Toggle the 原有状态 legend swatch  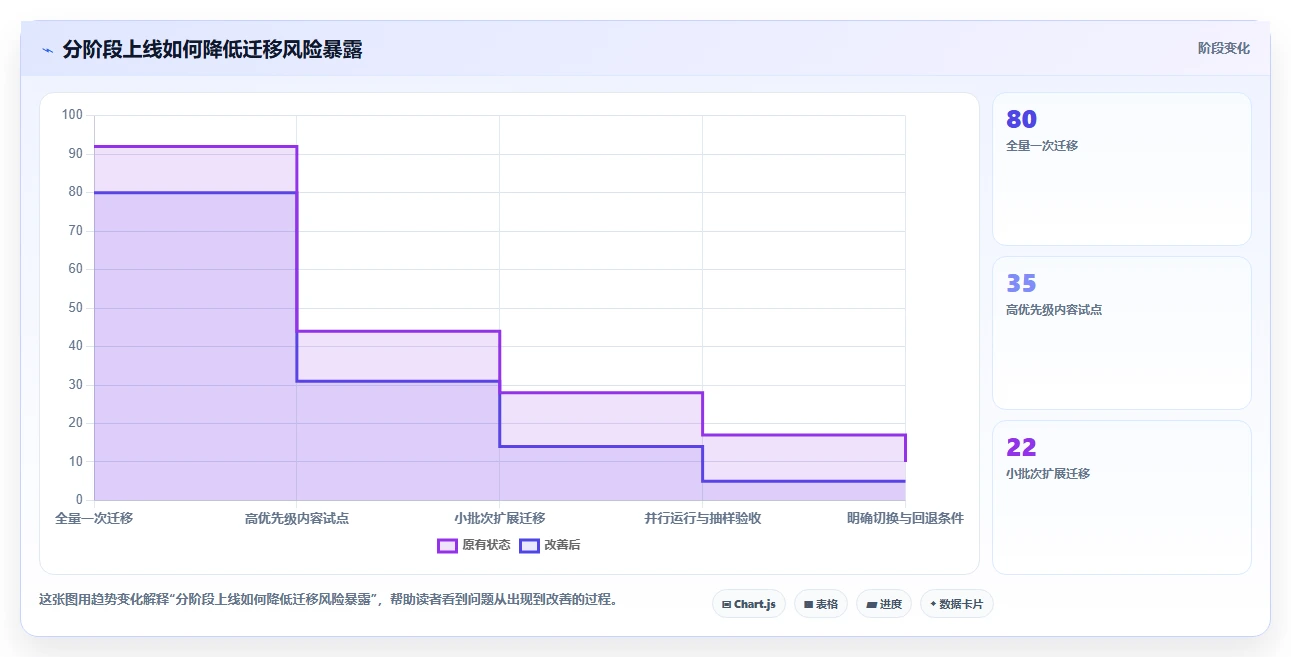coord(447,545)
